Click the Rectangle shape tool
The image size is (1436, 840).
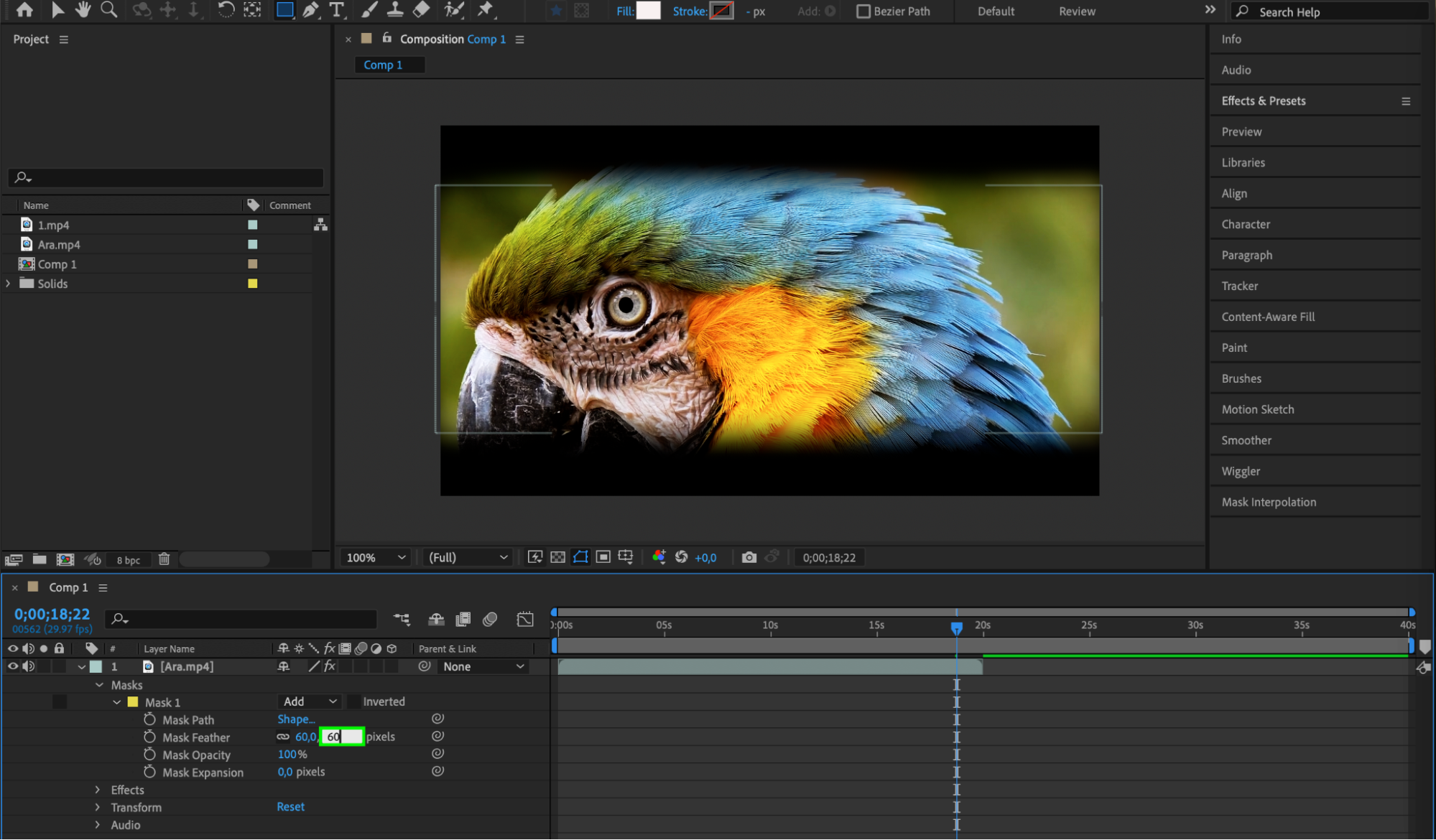[x=285, y=10]
